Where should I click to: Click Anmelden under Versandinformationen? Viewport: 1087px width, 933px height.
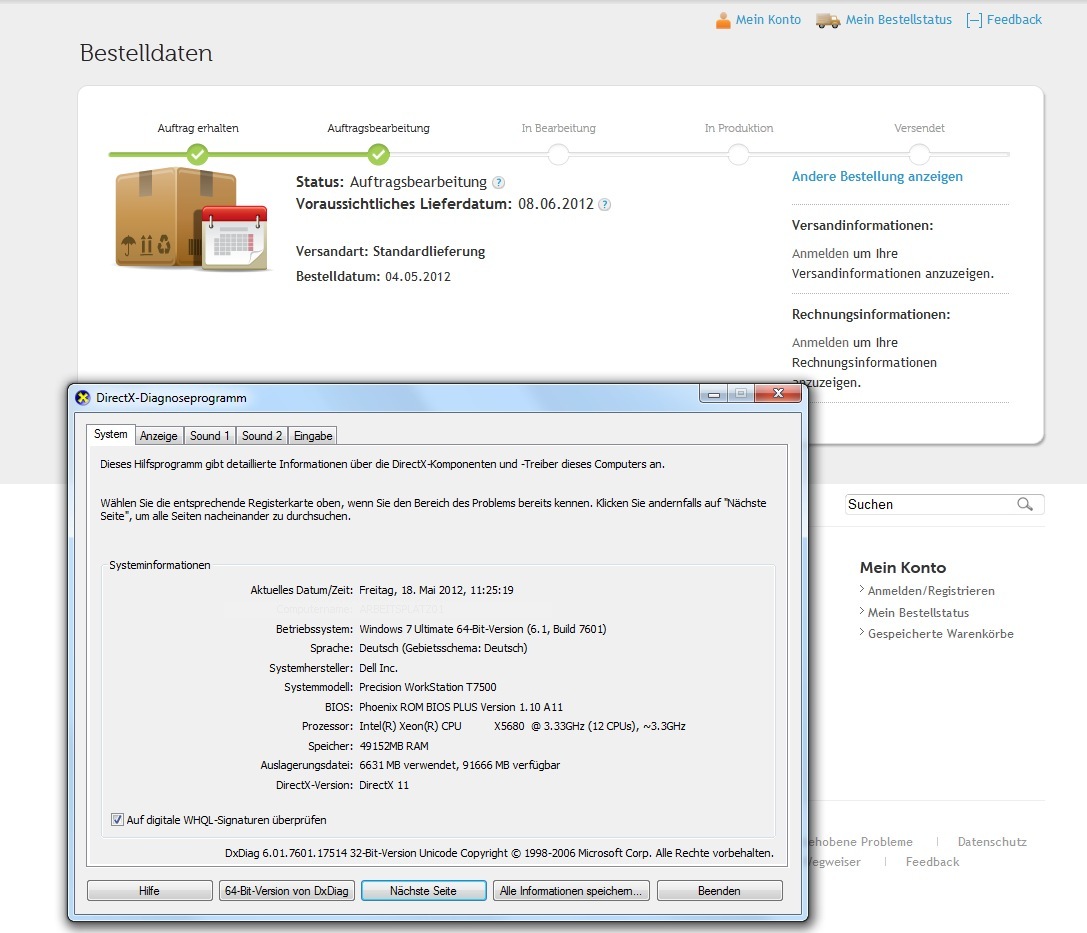(821, 254)
